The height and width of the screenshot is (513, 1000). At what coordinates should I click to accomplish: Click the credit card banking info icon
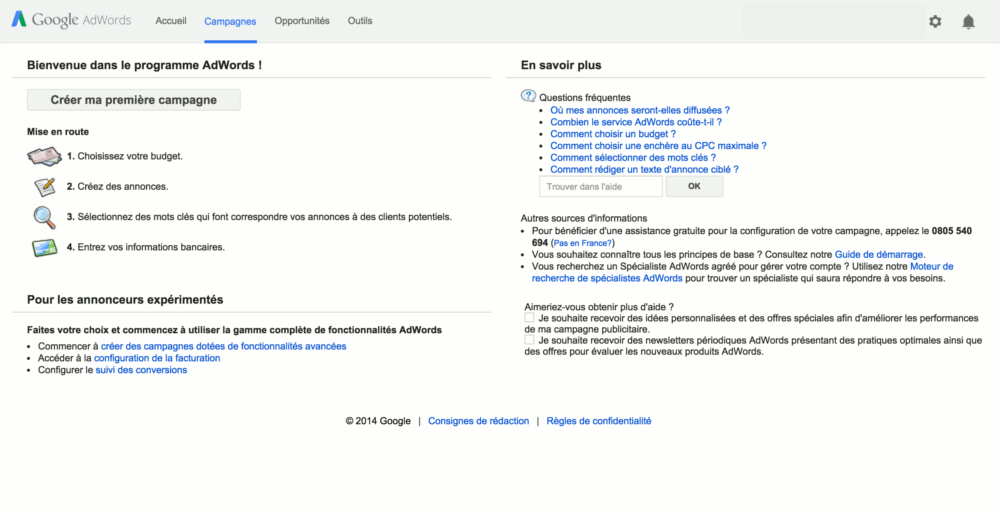(45, 248)
